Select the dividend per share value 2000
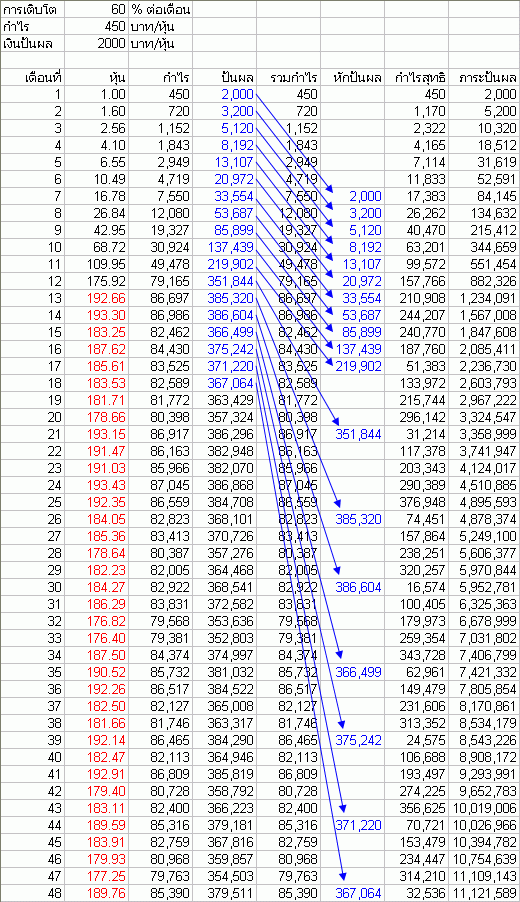This screenshot has width=520, height=902. 95,44
